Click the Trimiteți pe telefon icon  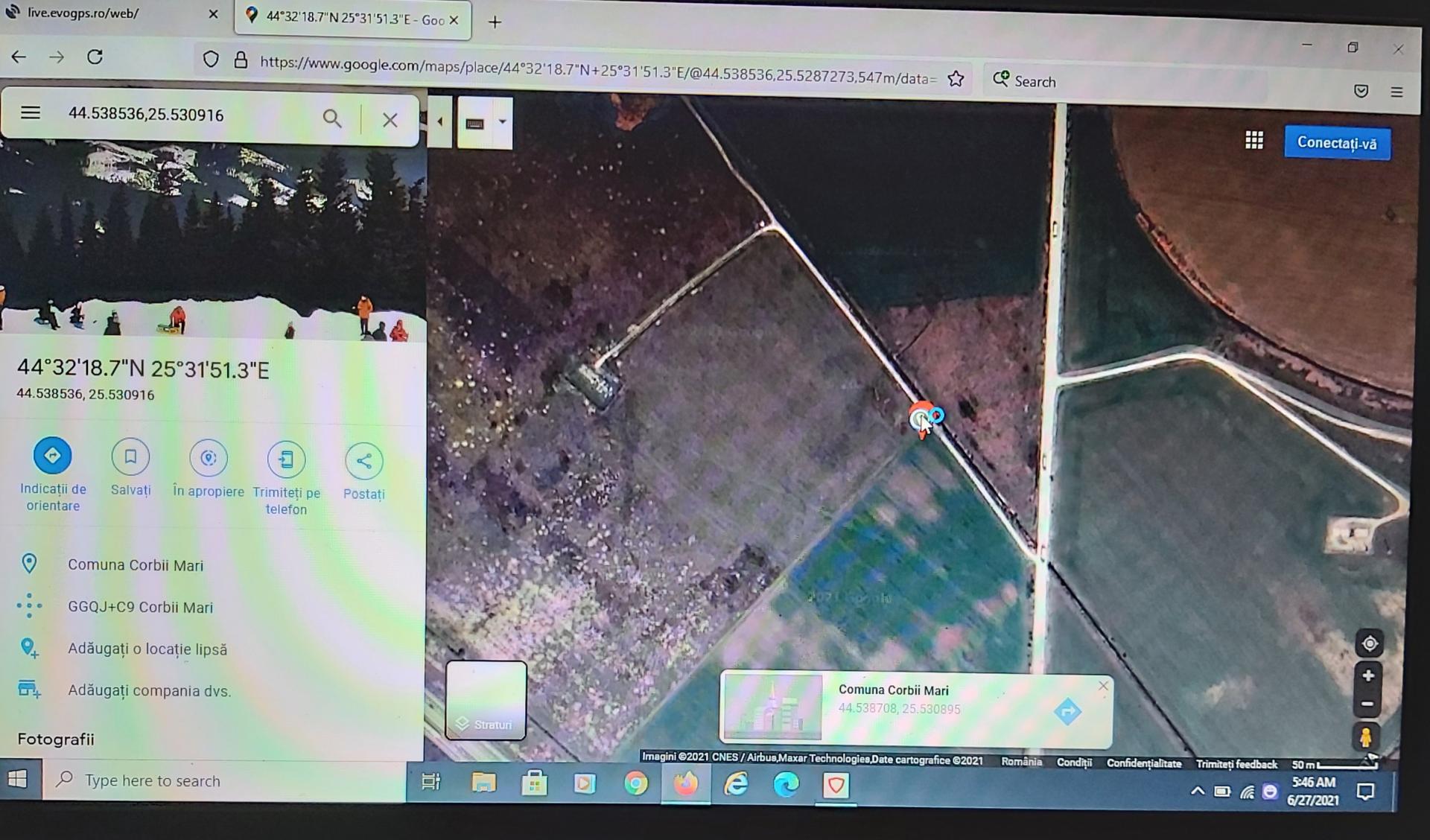click(286, 459)
